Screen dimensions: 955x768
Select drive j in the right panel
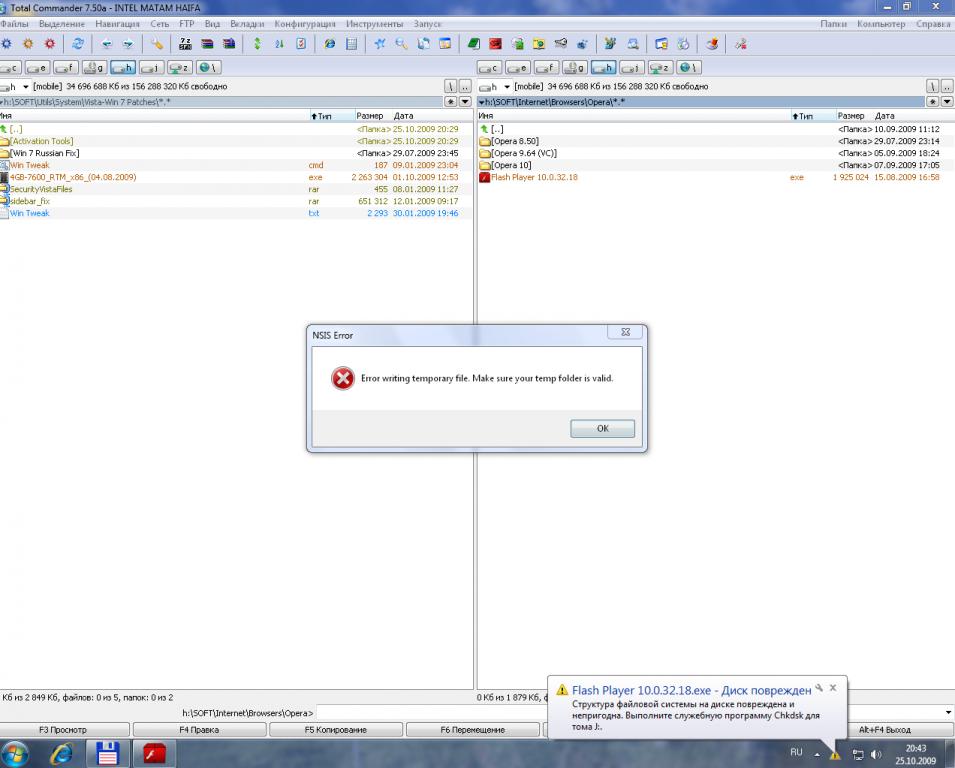click(x=632, y=68)
